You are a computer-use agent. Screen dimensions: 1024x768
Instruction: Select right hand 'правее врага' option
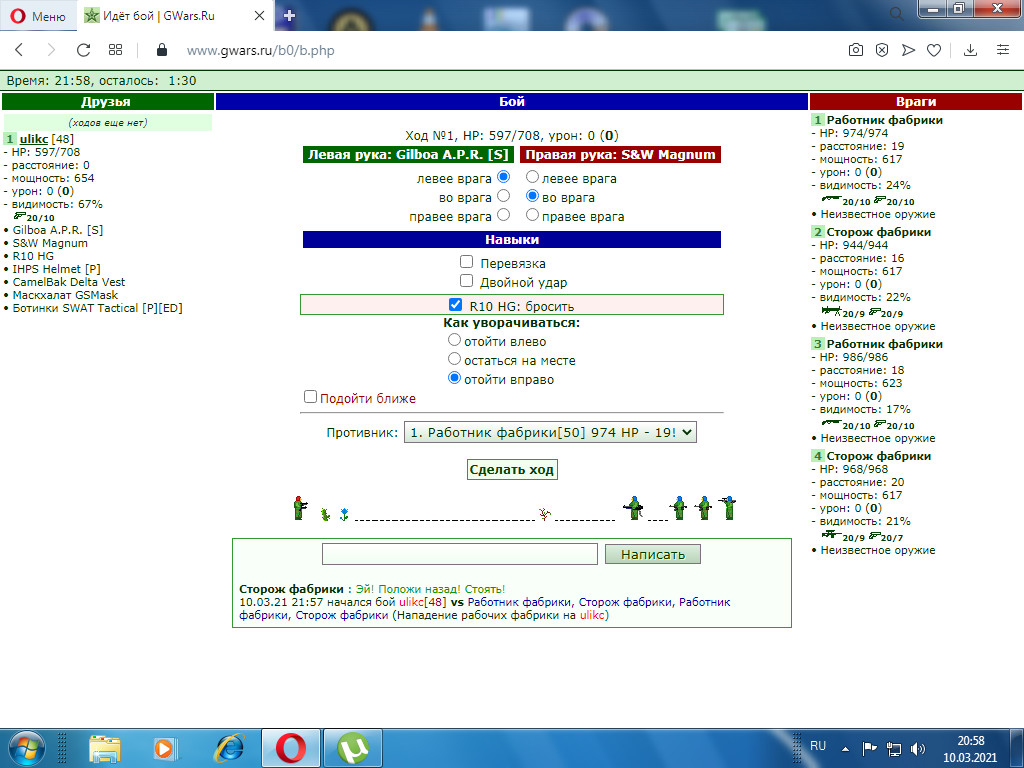[x=532, y=214]
